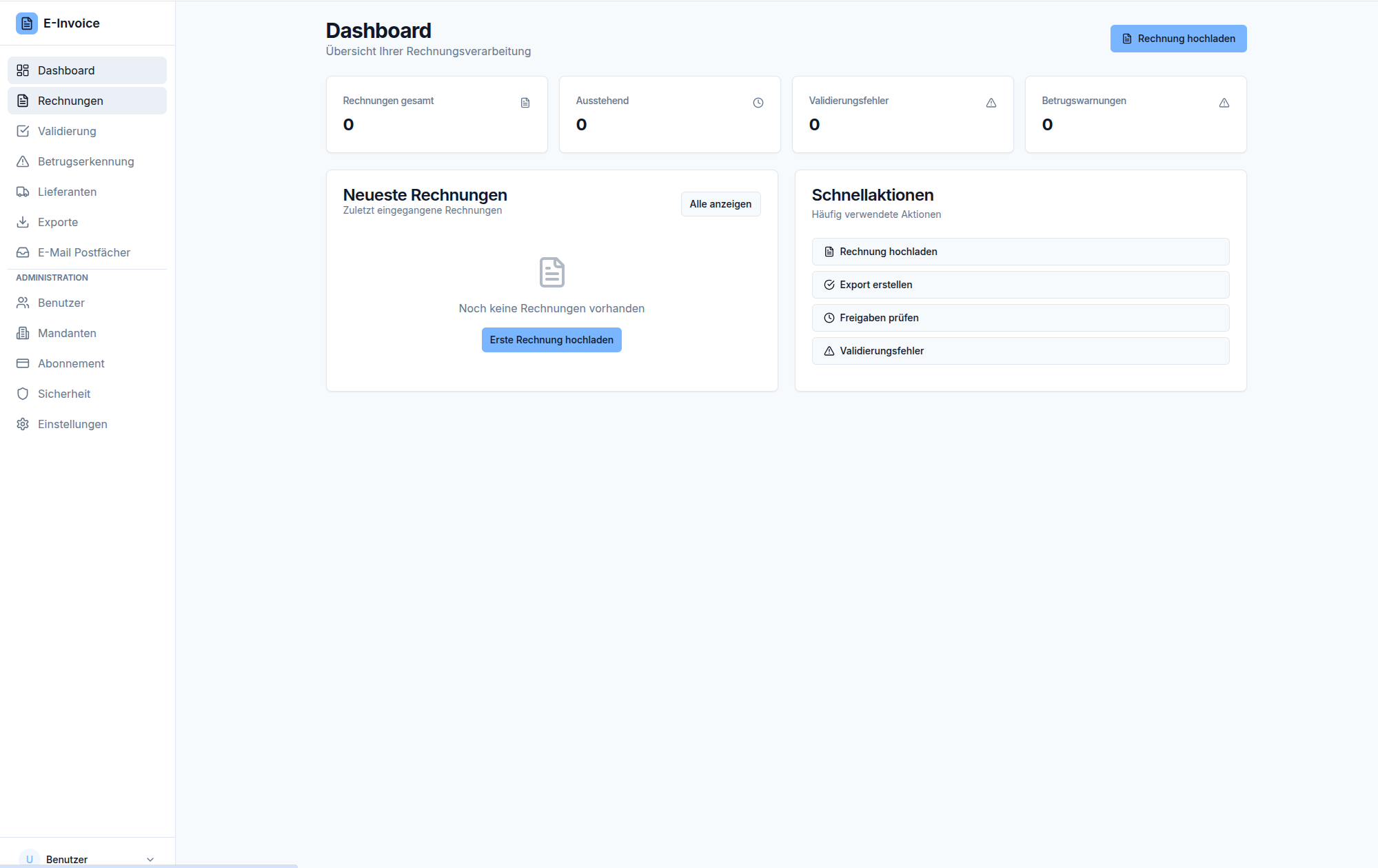
Task: Click the Mandanten building icon
Action: pyautogui.click(x=23, y=333)
